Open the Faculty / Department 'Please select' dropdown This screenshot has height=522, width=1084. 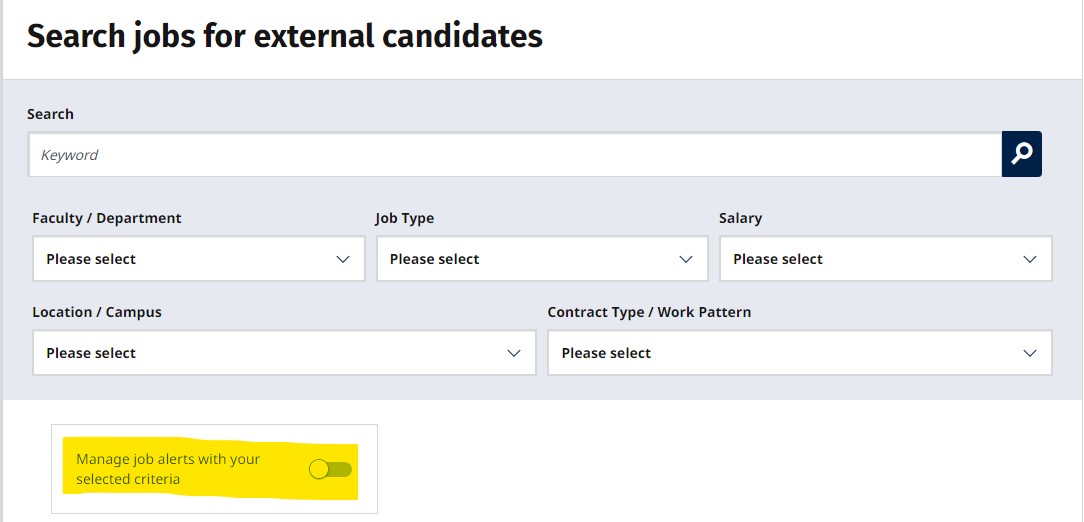[x=180, y=259]
